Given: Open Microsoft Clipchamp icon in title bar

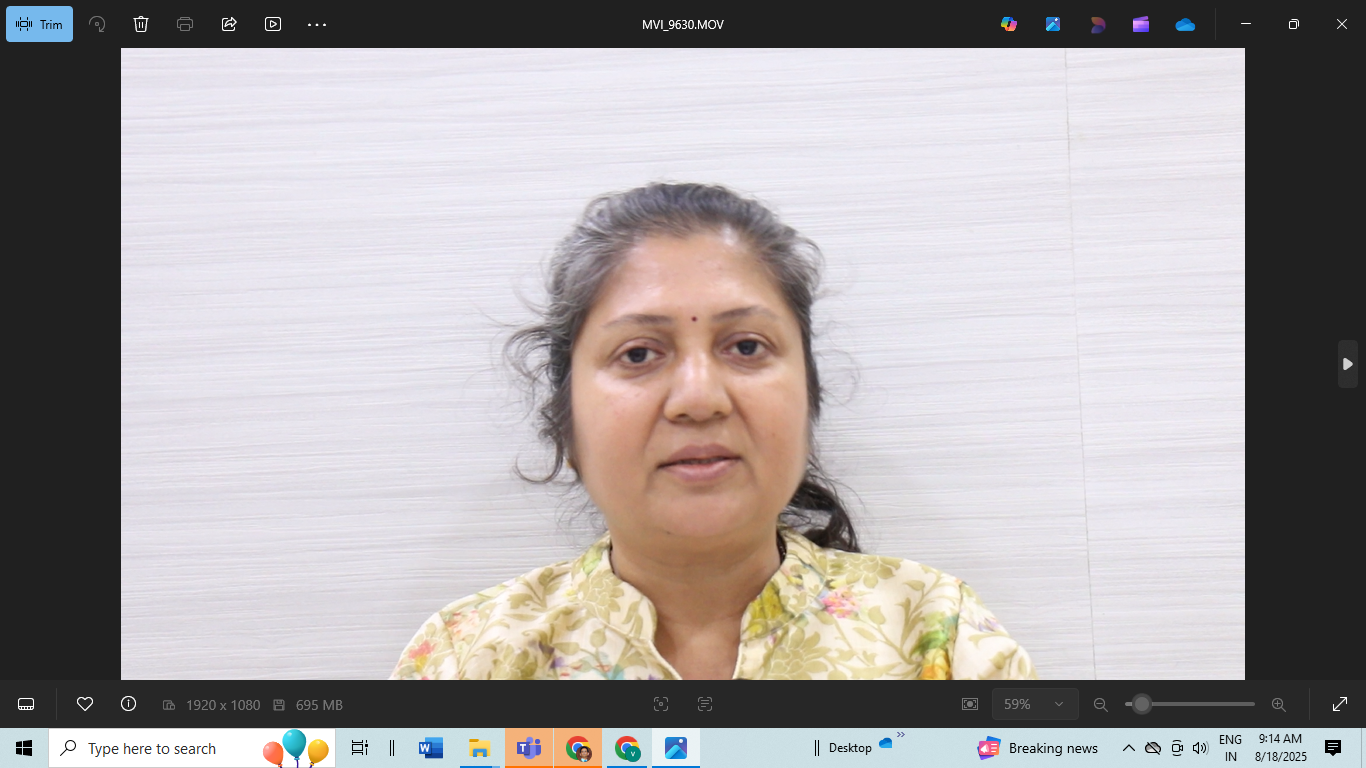Looking at the screenshot, I should pyautogui.click(x=1141, y=24).
